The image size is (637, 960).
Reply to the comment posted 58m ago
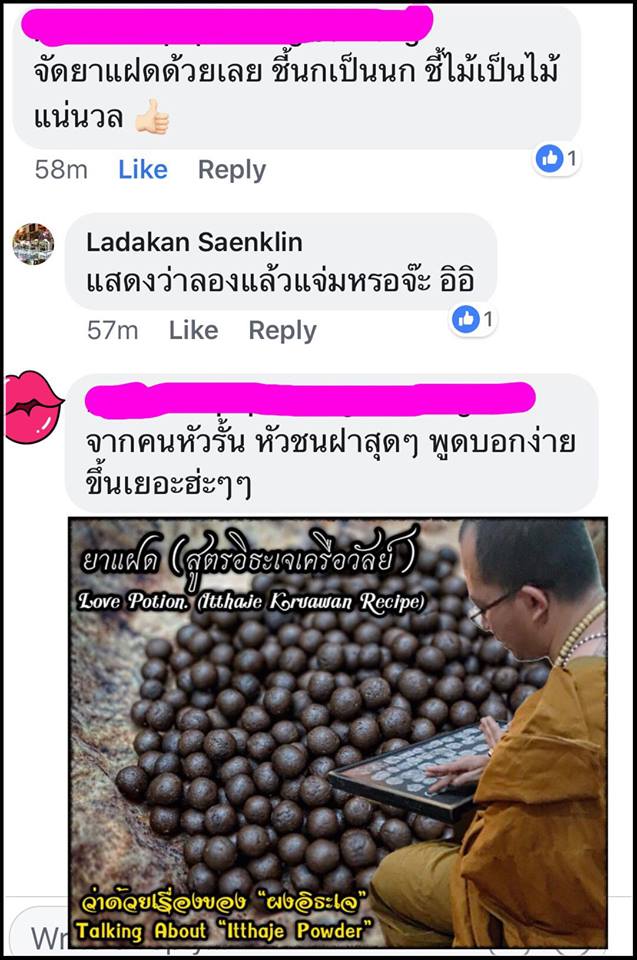tap(232, 170)
